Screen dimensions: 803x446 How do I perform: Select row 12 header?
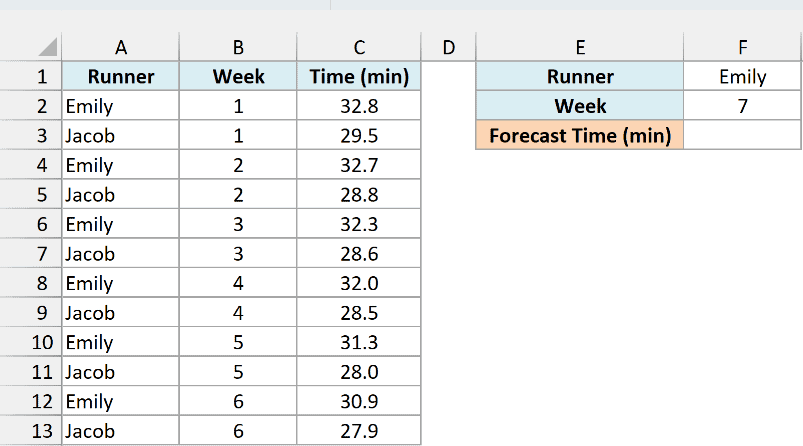[x=31, y=401]
